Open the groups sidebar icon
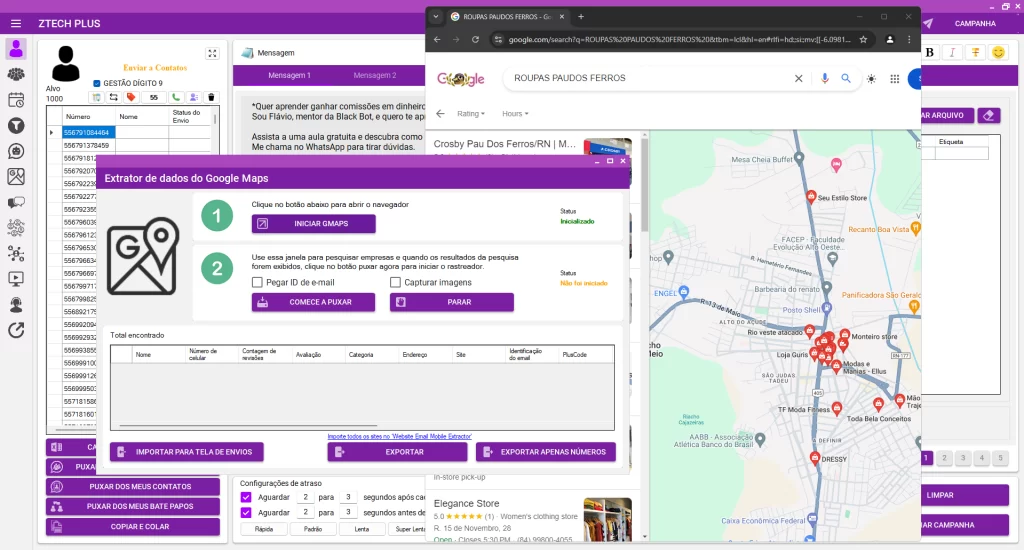The height and width of the screenshot is (550, 1024). (16, 74)
